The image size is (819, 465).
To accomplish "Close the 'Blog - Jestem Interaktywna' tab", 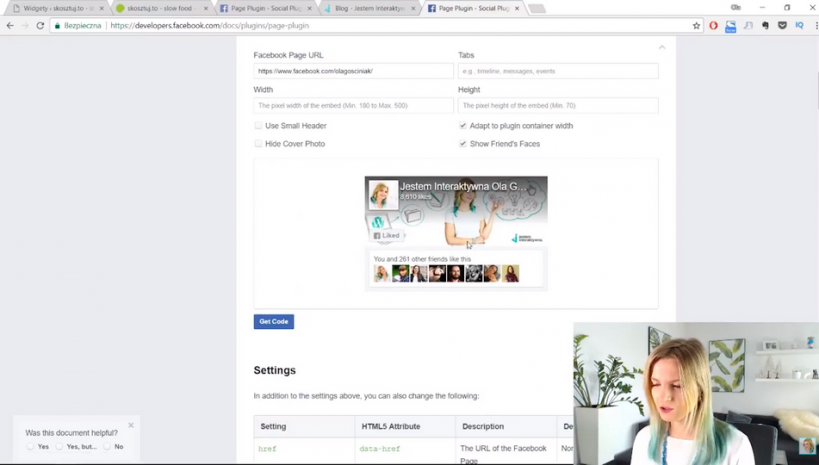I will (413, 8).
